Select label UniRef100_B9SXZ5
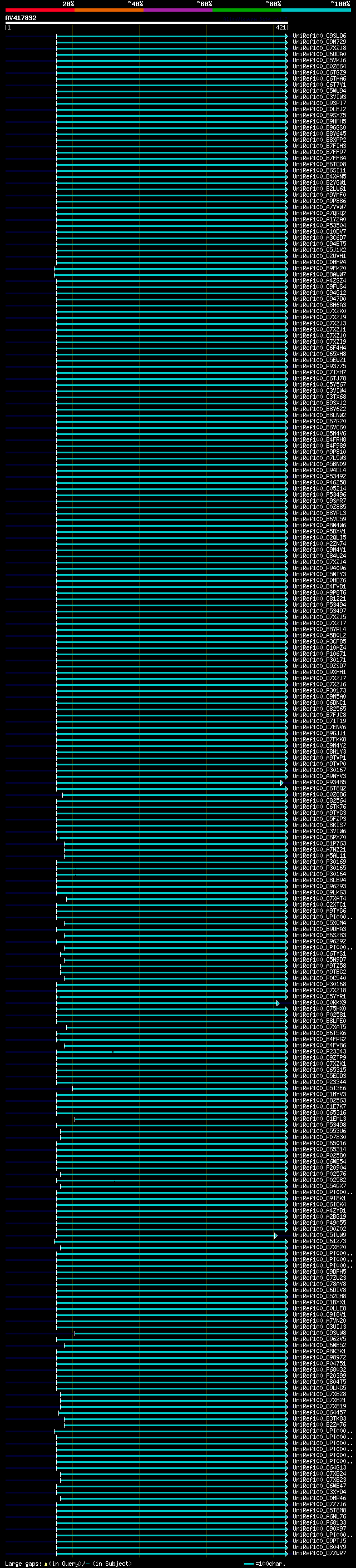Image resolution: width=356 pixels, height=1568 pixels. (319, 115)
